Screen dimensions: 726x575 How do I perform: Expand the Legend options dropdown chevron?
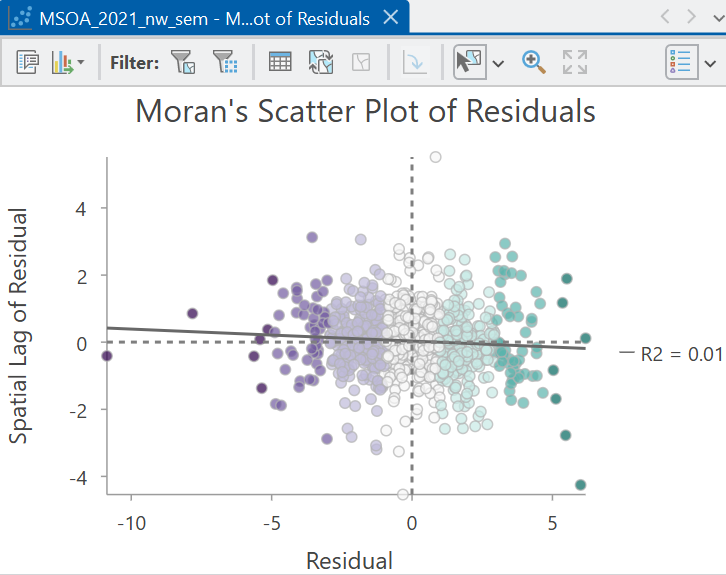710,63
